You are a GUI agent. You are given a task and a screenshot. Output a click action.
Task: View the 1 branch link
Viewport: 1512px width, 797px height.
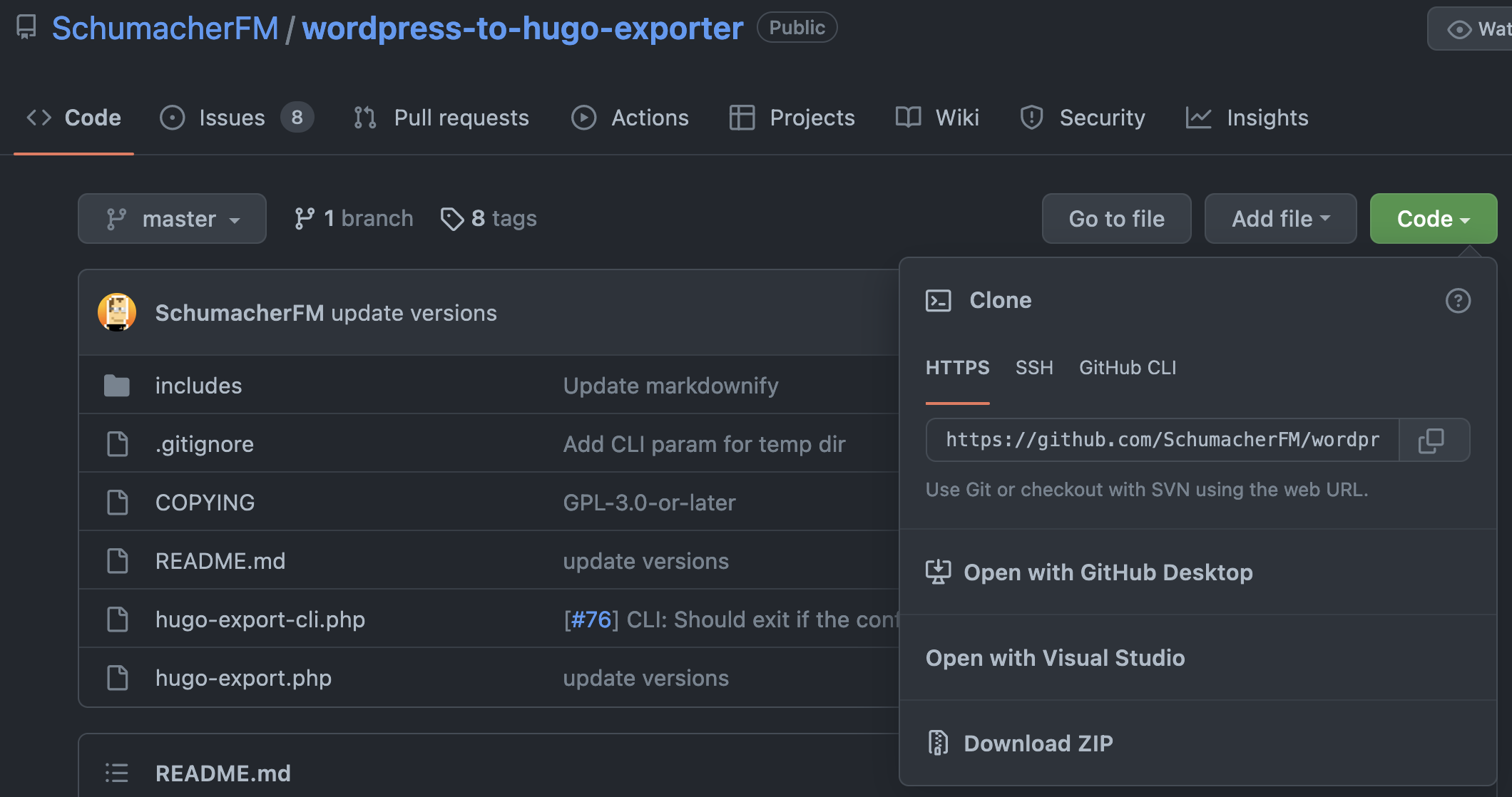(x=354, y=219)
